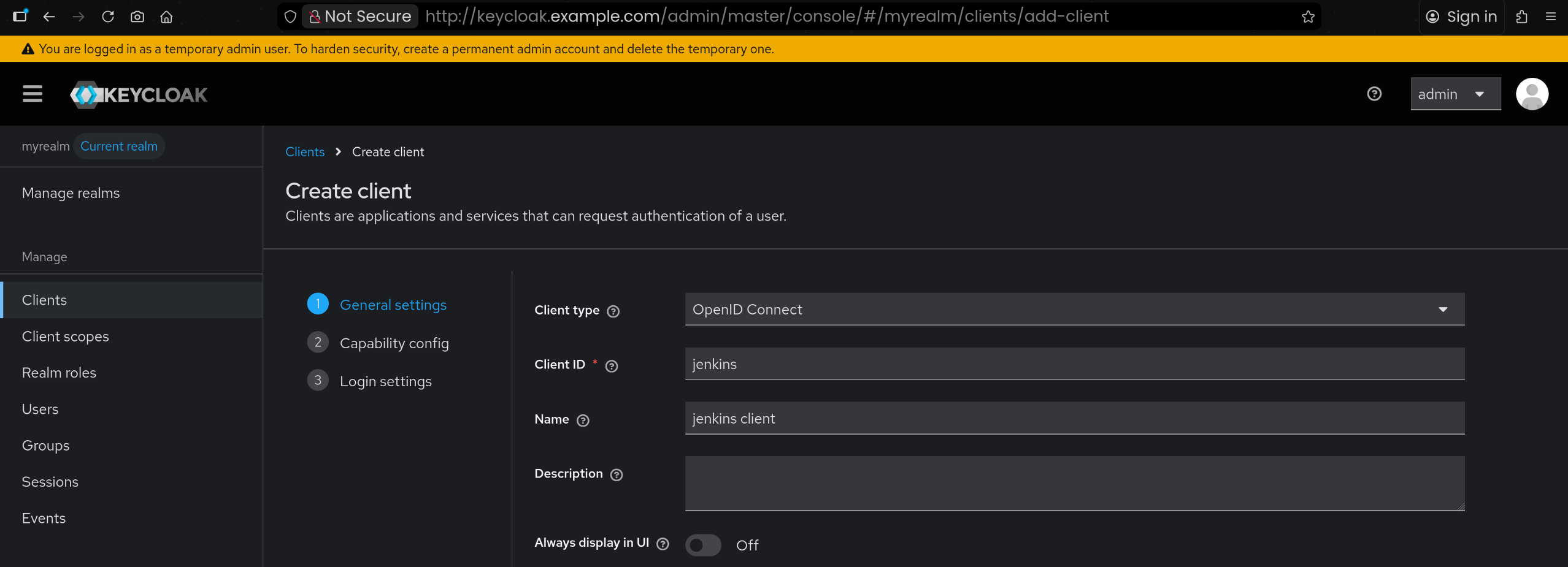The image size is (1568, 567).
Task: Select Capability config wizard step
Action: point(394,343)
